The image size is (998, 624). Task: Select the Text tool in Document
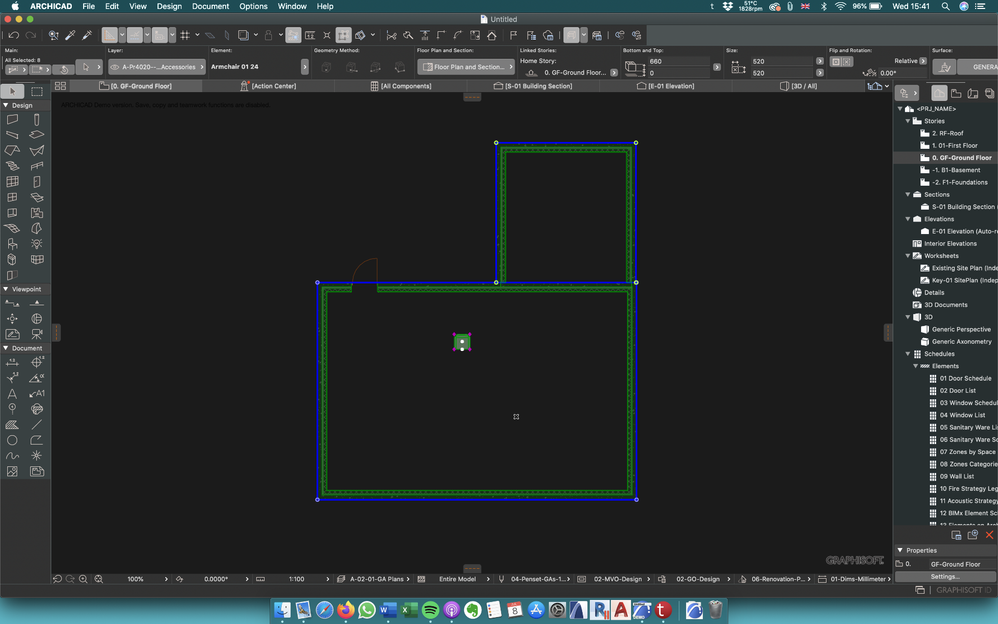click(x=12, y=393)
